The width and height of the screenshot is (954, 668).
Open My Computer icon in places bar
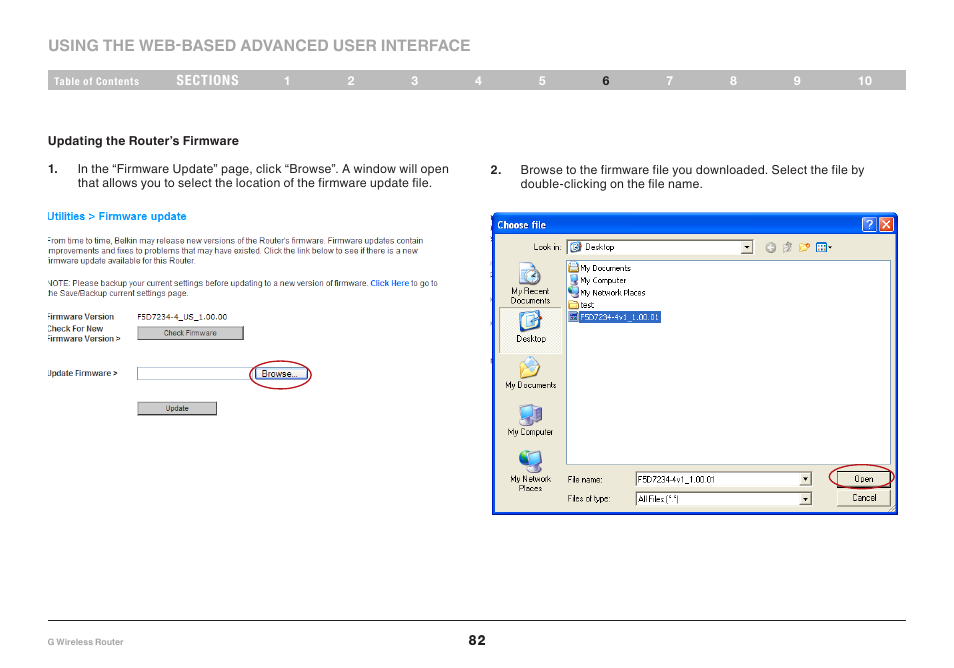(x=530, y=420)
